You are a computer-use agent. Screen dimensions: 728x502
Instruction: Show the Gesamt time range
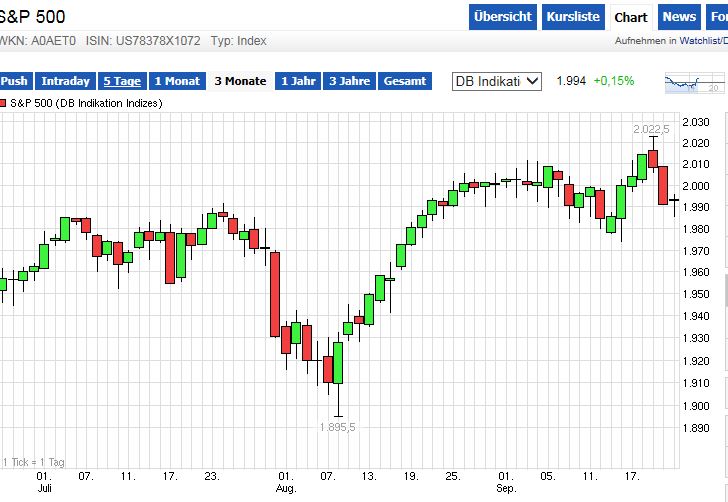(405, 81)
